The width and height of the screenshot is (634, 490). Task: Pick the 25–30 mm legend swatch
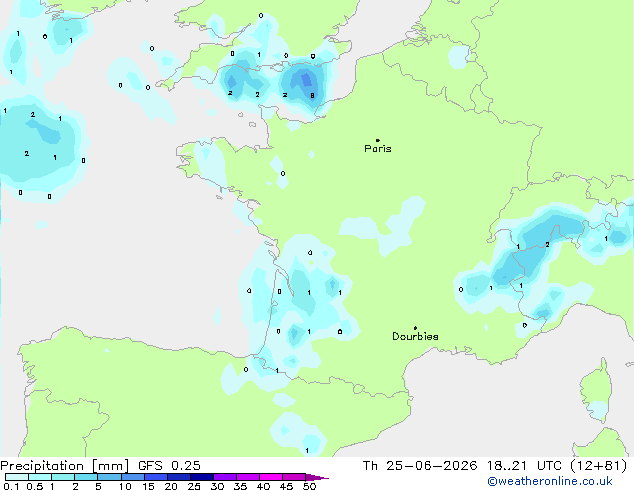click(x=201, y=477)
